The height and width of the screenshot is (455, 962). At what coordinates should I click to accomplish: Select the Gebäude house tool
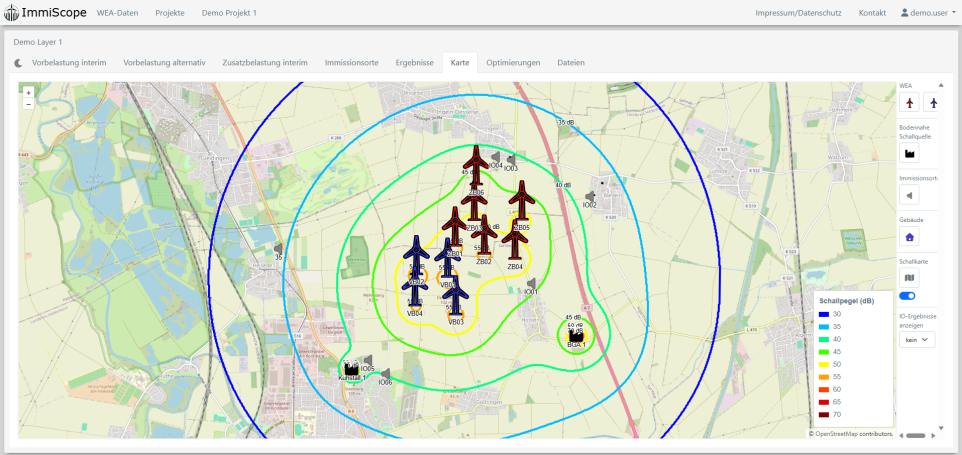coord(909,236)
